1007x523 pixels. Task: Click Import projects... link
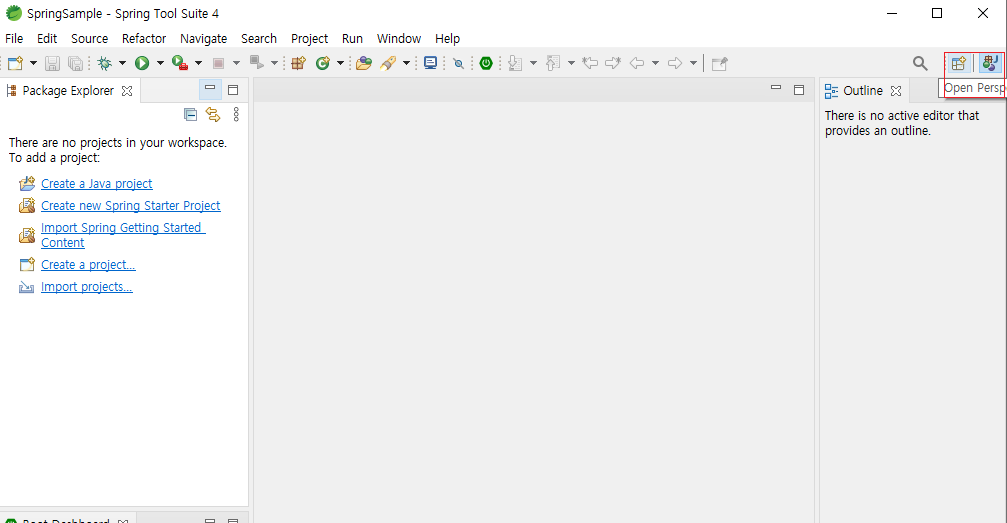[86, 287]
